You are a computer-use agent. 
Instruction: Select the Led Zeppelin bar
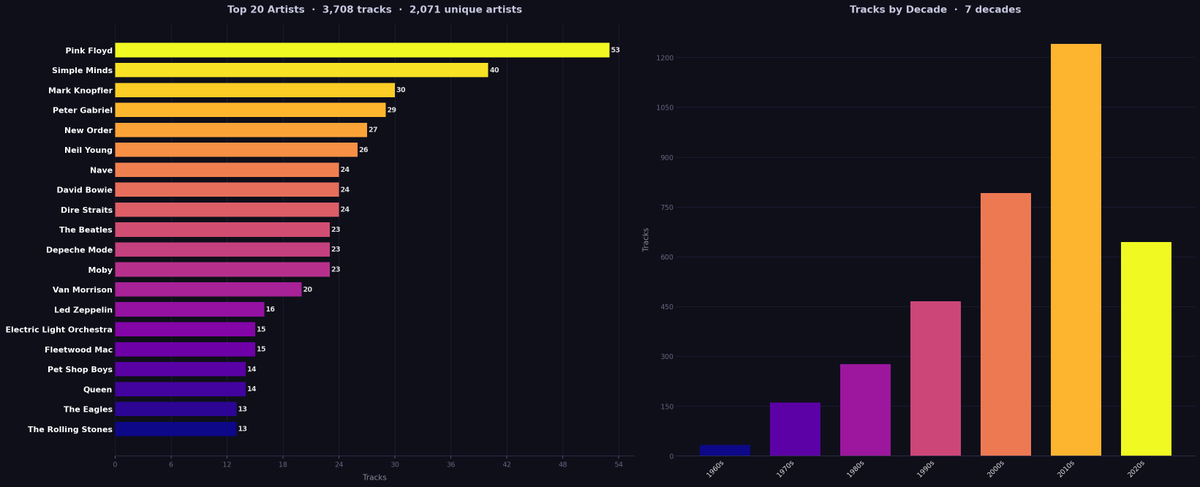(x=190, y=309)
